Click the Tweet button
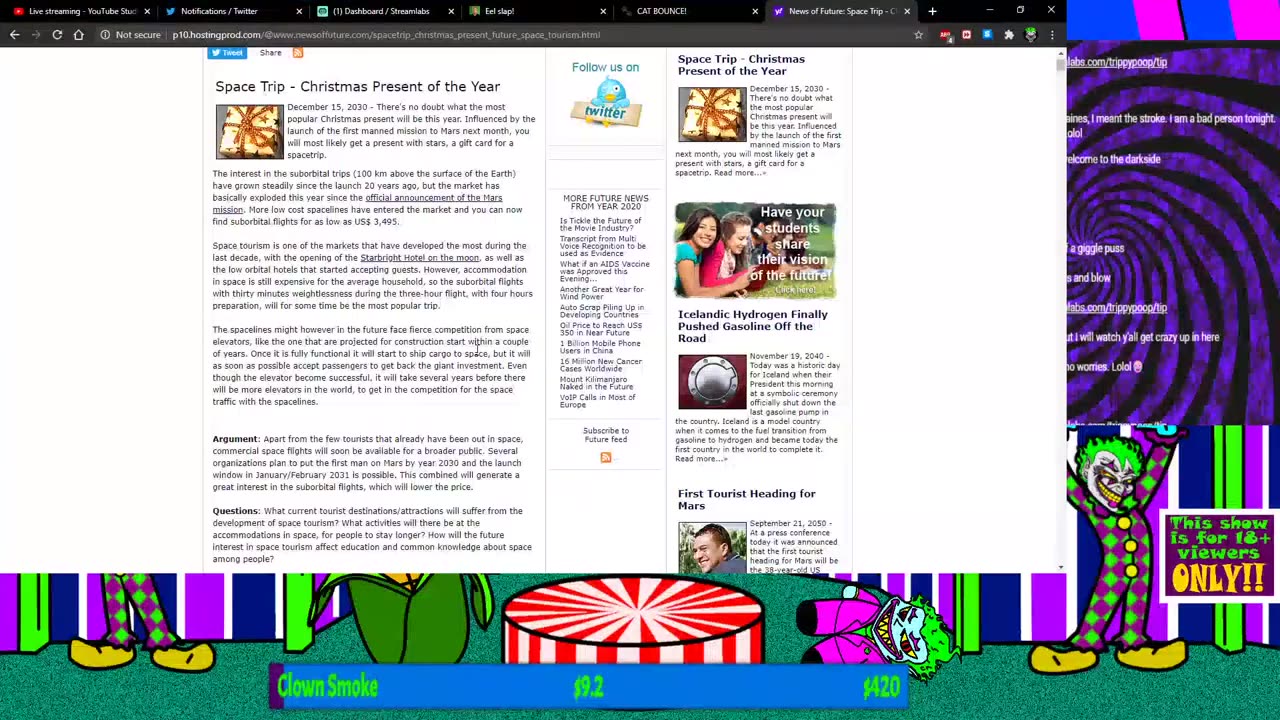The height and width of the screenshot is (720, 1280). (x=227, y=53)
